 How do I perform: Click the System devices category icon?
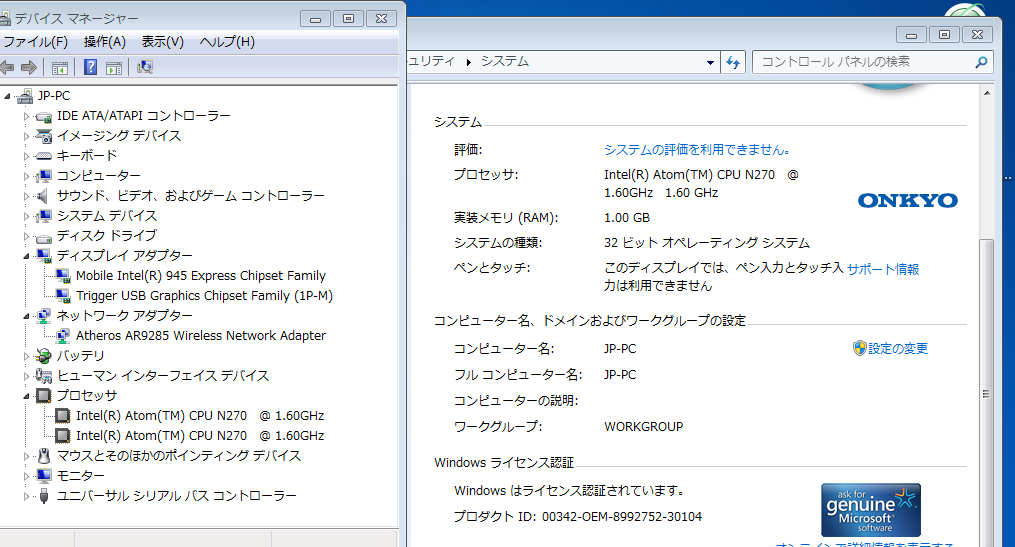click(x=44, y=216)
